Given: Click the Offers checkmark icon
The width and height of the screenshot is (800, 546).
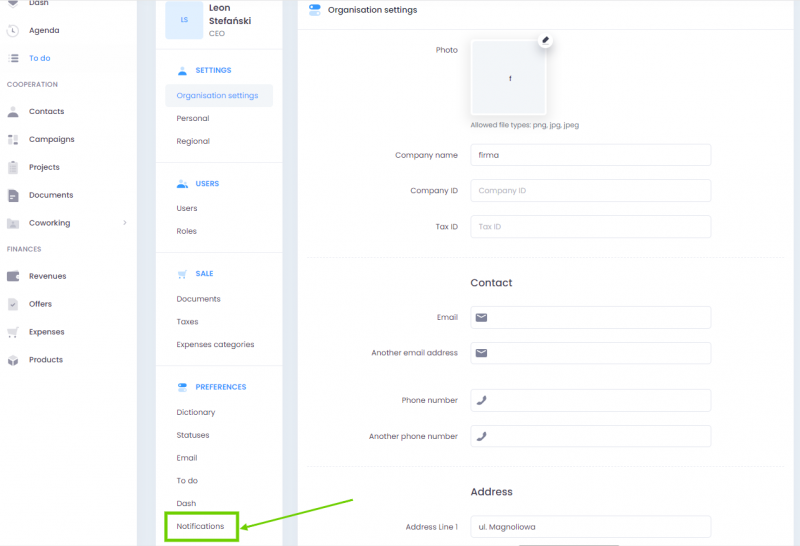Looking at the screenshot, I should click(13, 304).
